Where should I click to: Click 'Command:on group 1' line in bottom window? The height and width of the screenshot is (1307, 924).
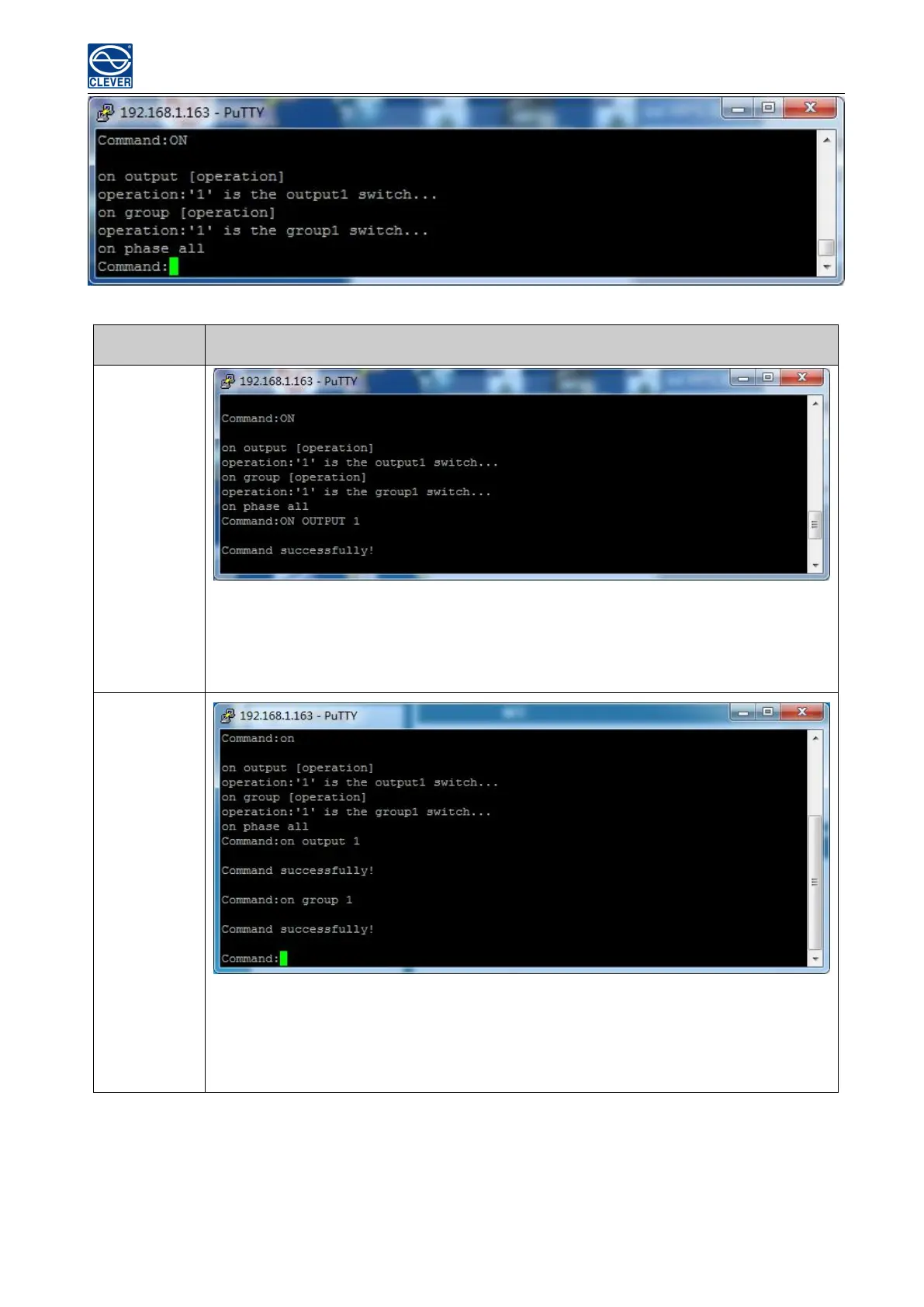[x=287, y=900]
